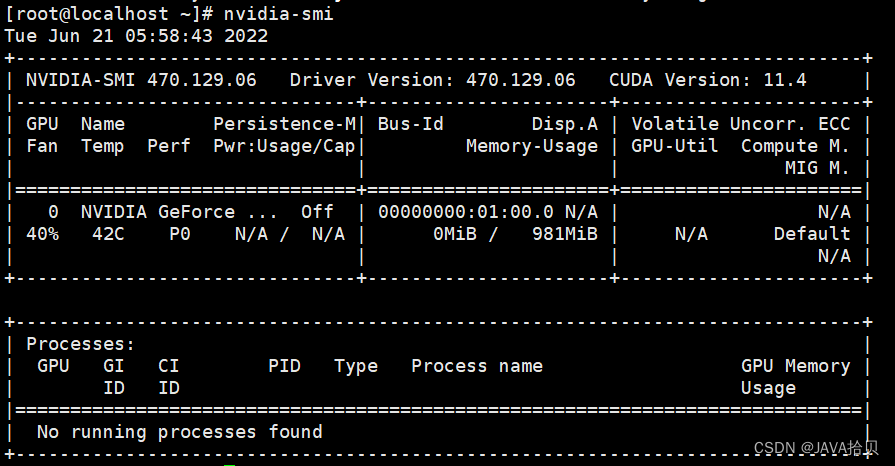Click the Persistence-M column header
This screenshot has height=466, width=895.
pyautogui.click(x=284, y=124)
